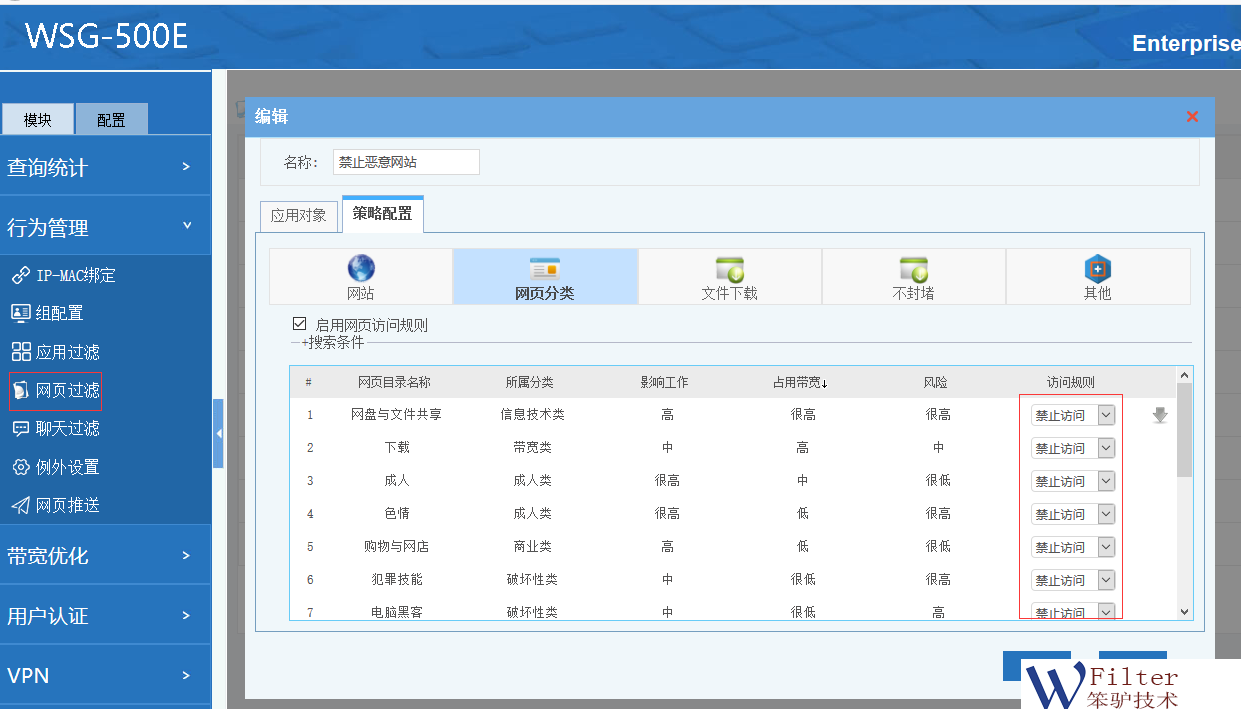1241x709 pixels.
Task: Switch to the 应用对象 tab
Action: click(x=299, y=215)
